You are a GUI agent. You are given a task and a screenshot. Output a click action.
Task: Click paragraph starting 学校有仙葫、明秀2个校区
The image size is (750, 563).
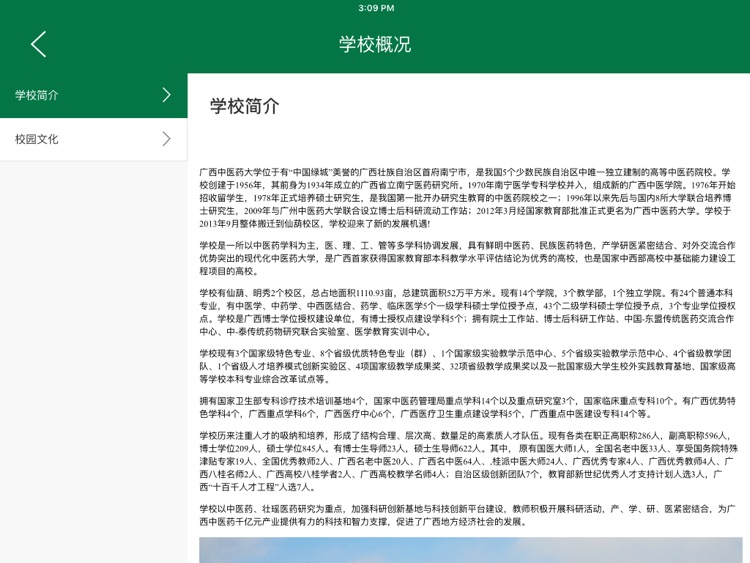(467, 312)
